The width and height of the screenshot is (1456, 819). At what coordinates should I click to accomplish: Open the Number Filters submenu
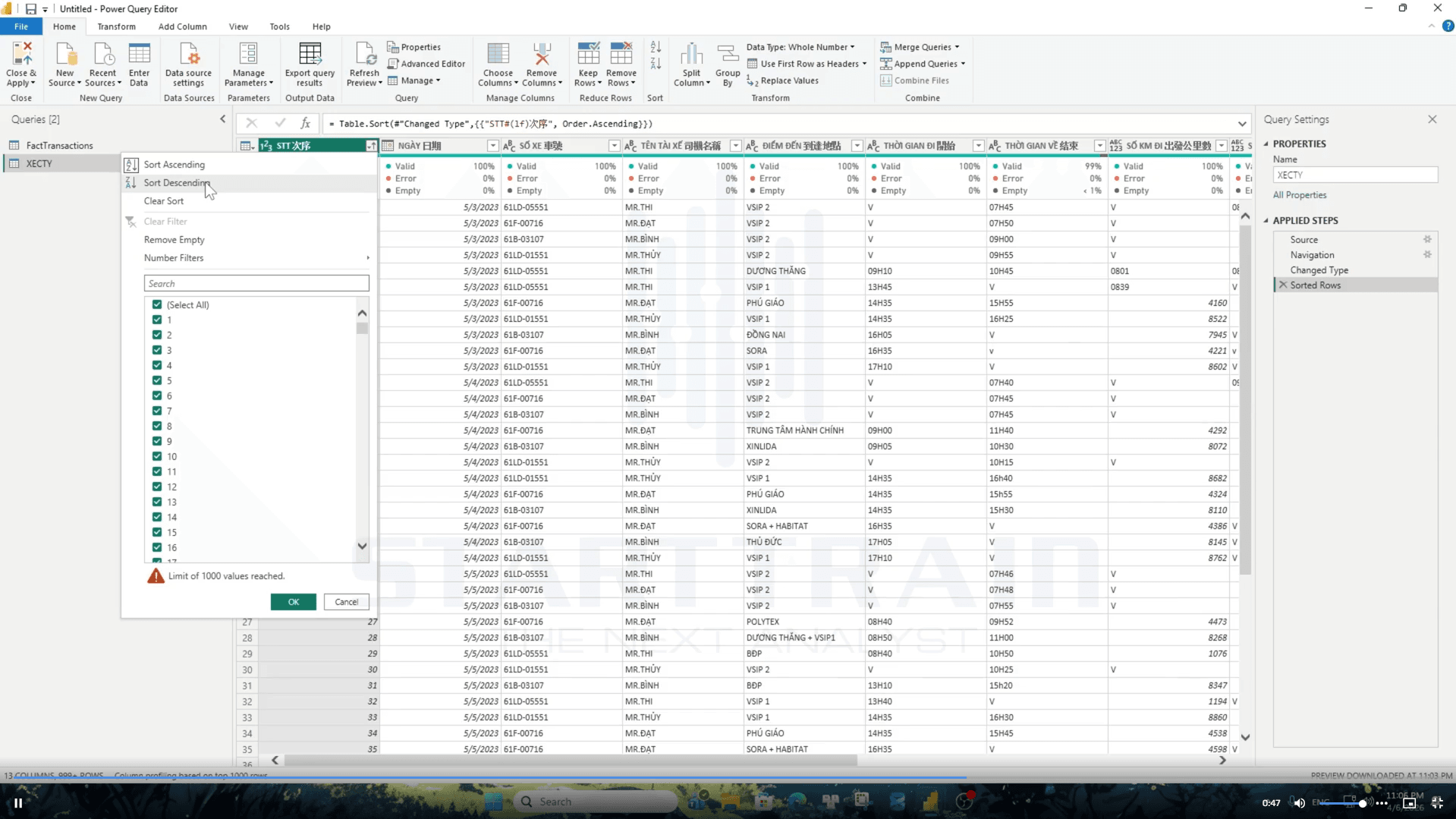coord(249,258)
